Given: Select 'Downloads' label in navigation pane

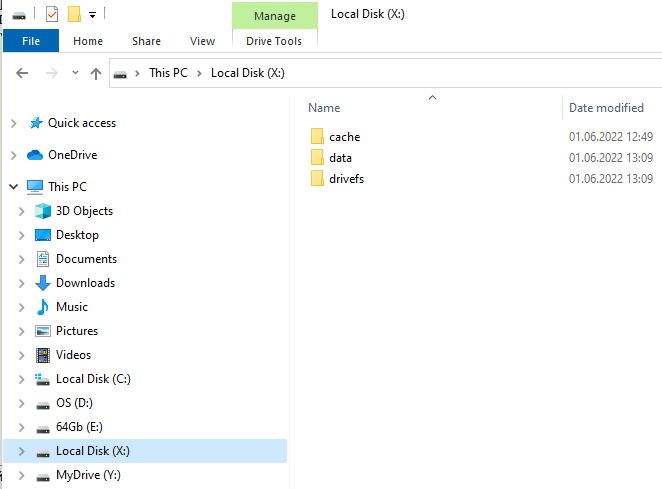Looking at the screenshot, I should [x=86, y=283].
